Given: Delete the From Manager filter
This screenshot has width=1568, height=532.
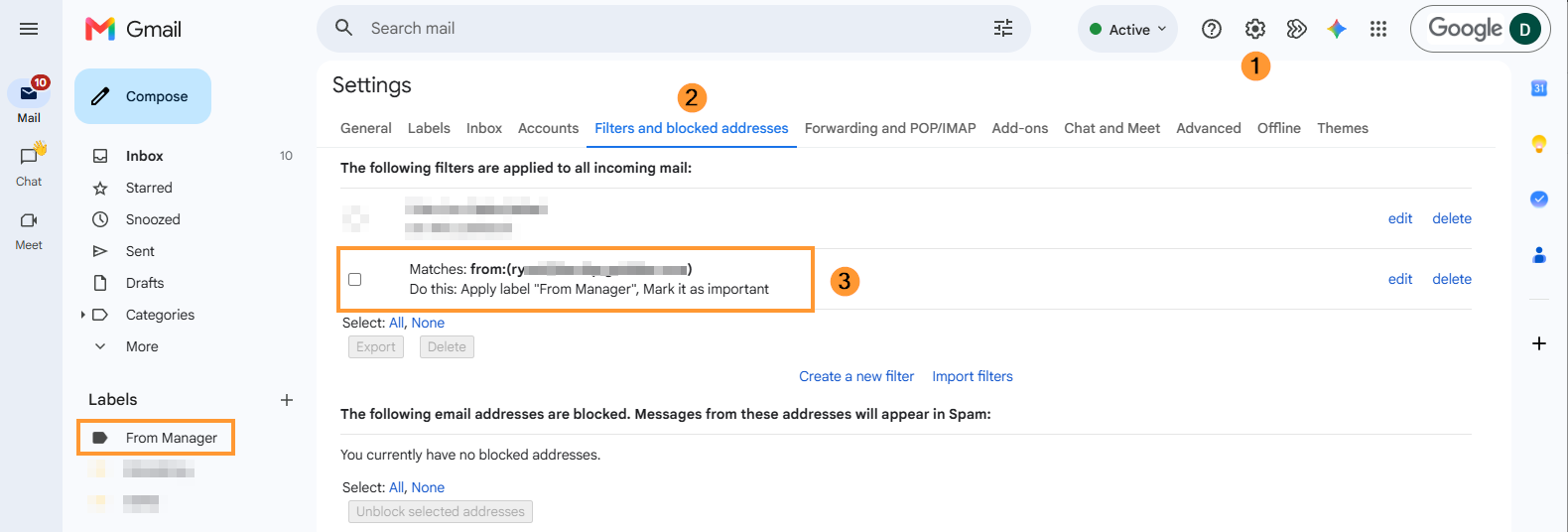Looking at the screenshot, I should (x=1452, y=279).
